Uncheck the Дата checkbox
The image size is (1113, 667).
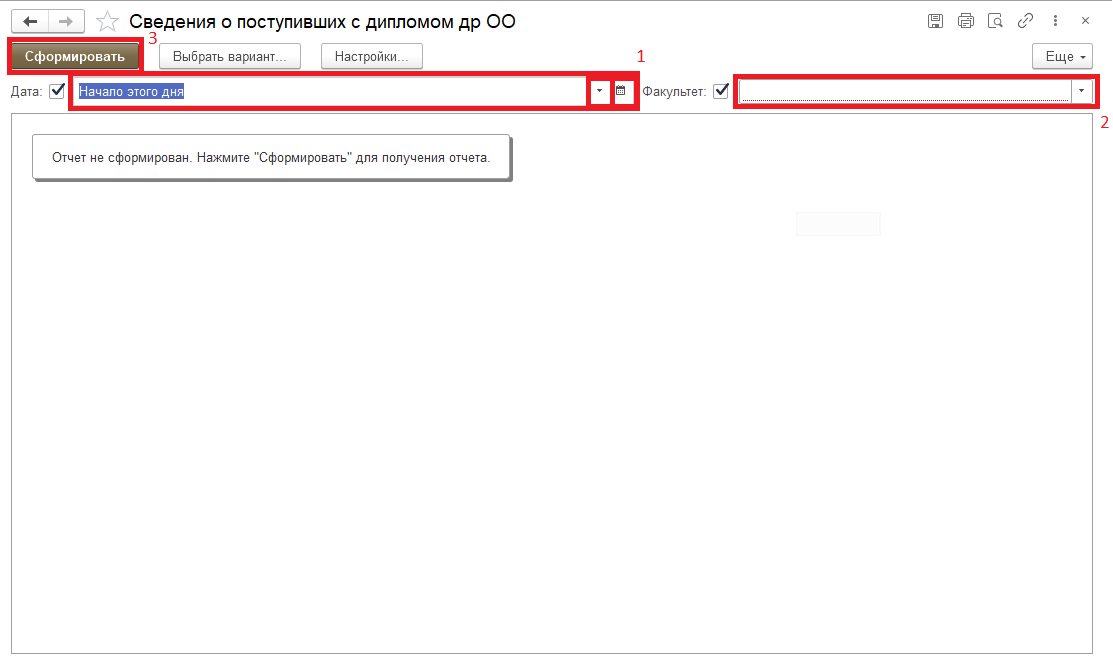point(57,91)
